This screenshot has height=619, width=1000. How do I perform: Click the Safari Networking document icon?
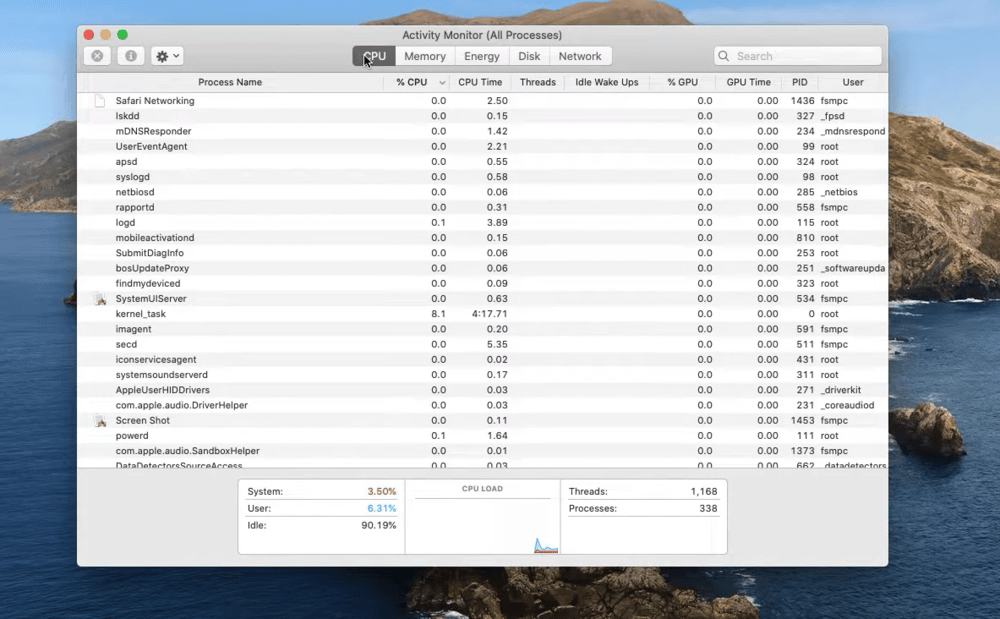99,101
